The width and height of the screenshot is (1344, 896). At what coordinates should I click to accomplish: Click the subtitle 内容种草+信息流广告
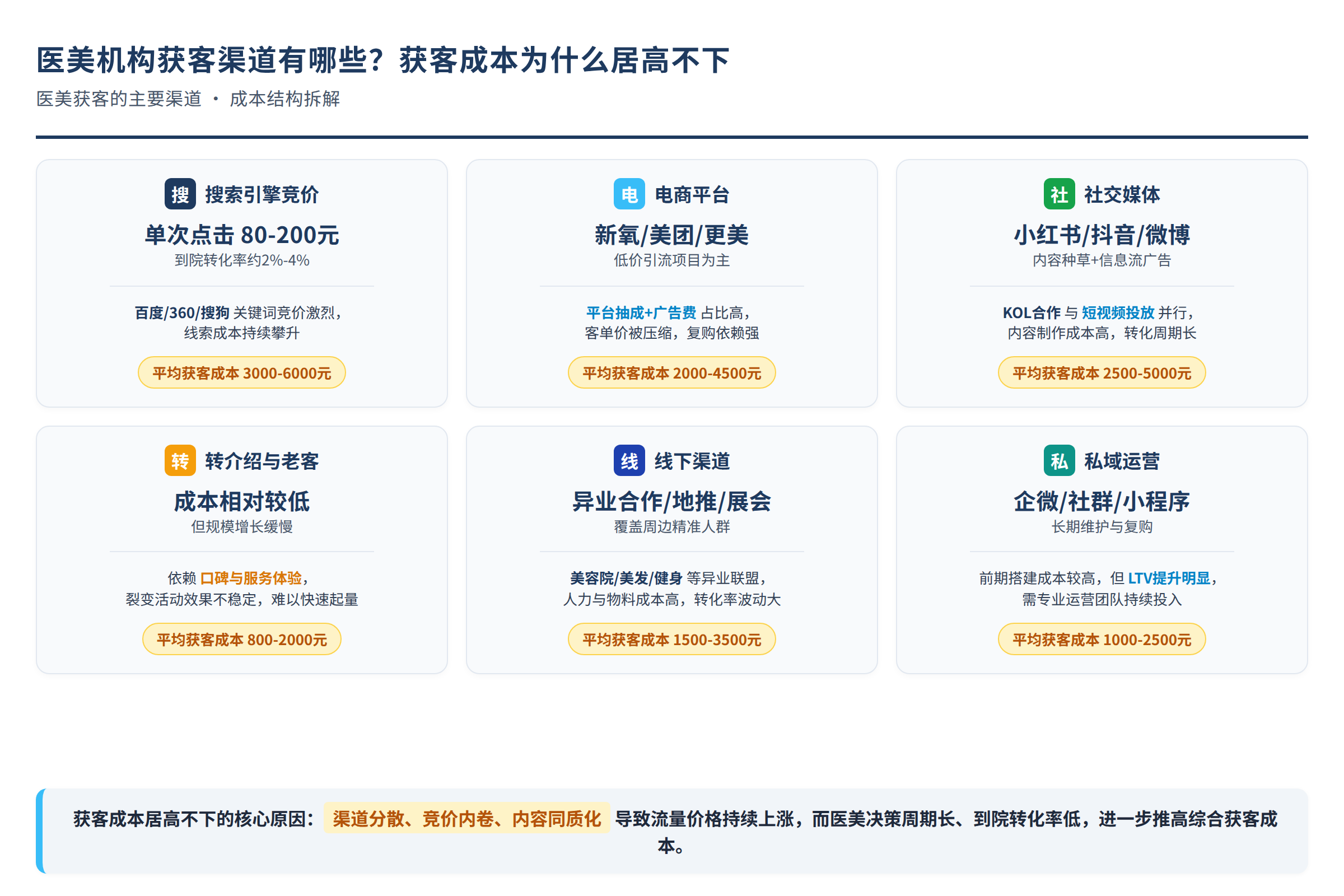[1102, 260]
